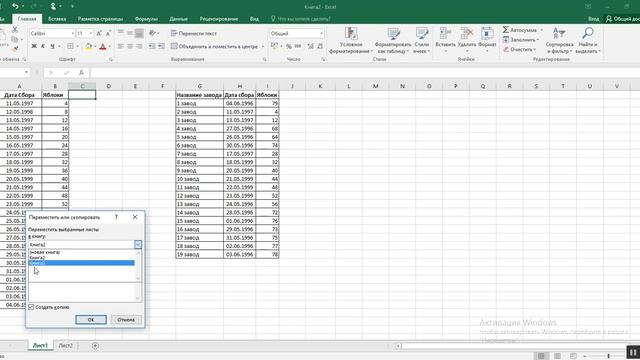Select the highlighted book entry in list
Screen dimensions: 640x360
tap(82, 263)
